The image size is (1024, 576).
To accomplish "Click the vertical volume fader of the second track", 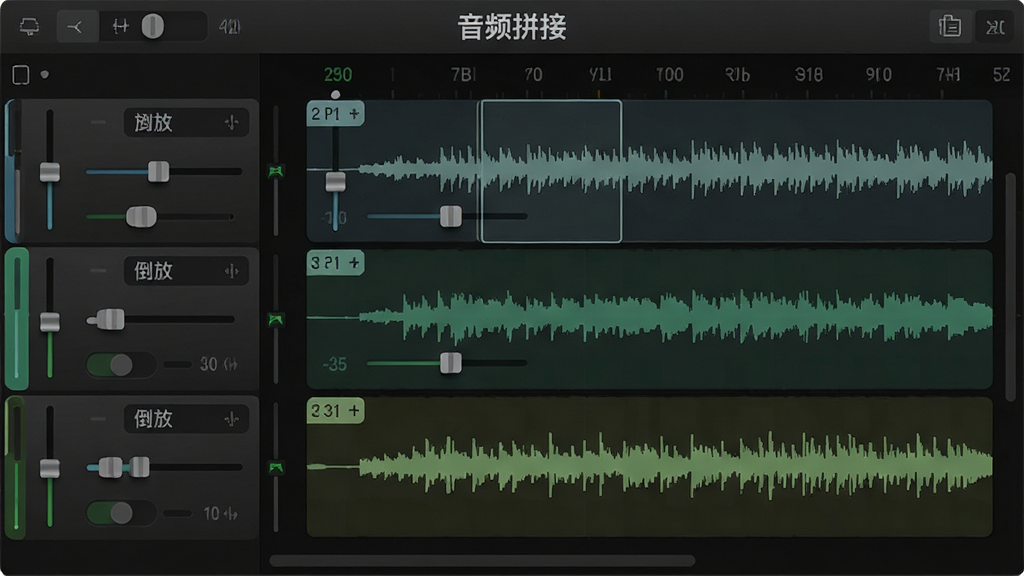I will click(50, 322).
